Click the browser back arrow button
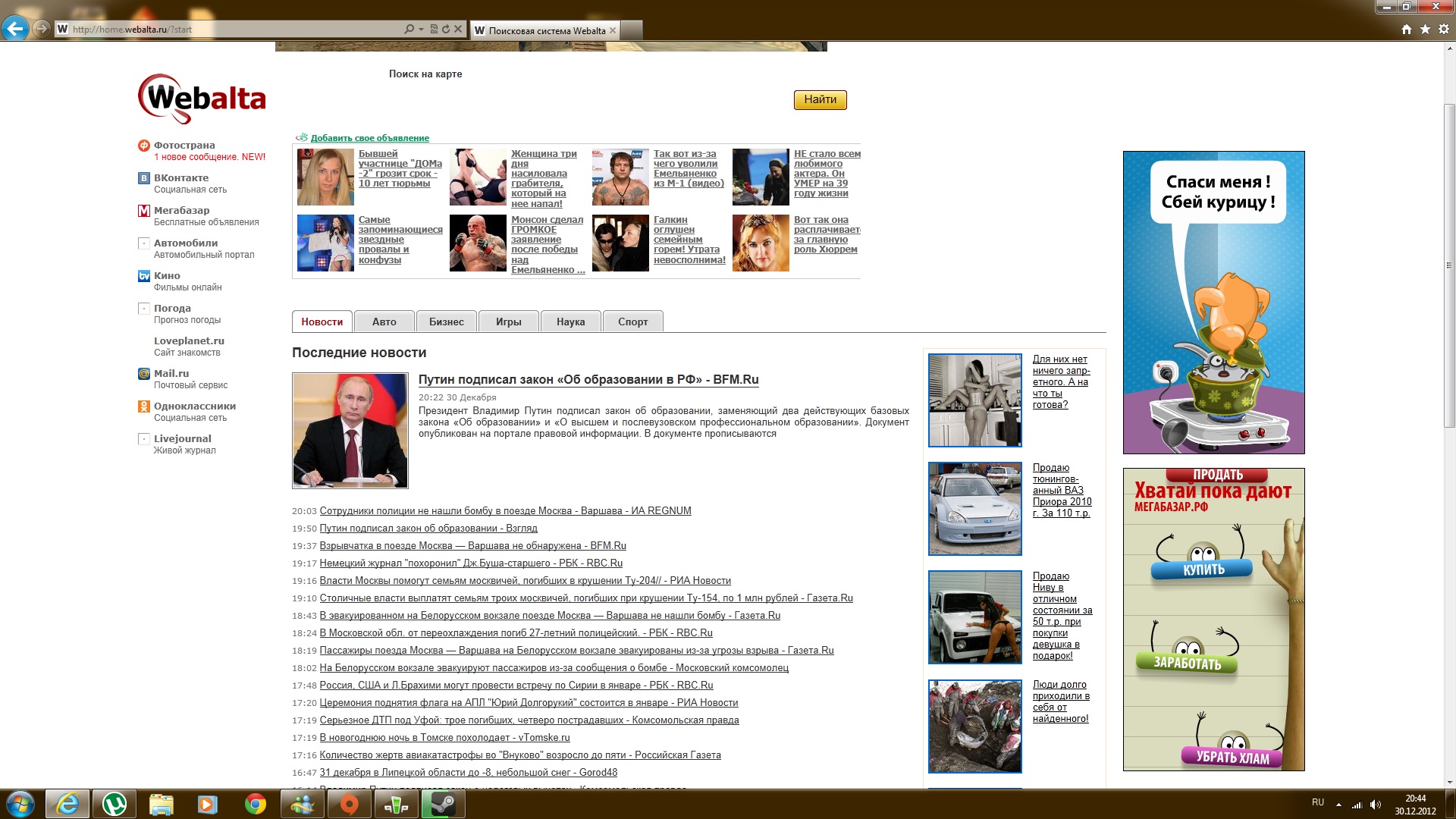 click(x=14, y=30)
